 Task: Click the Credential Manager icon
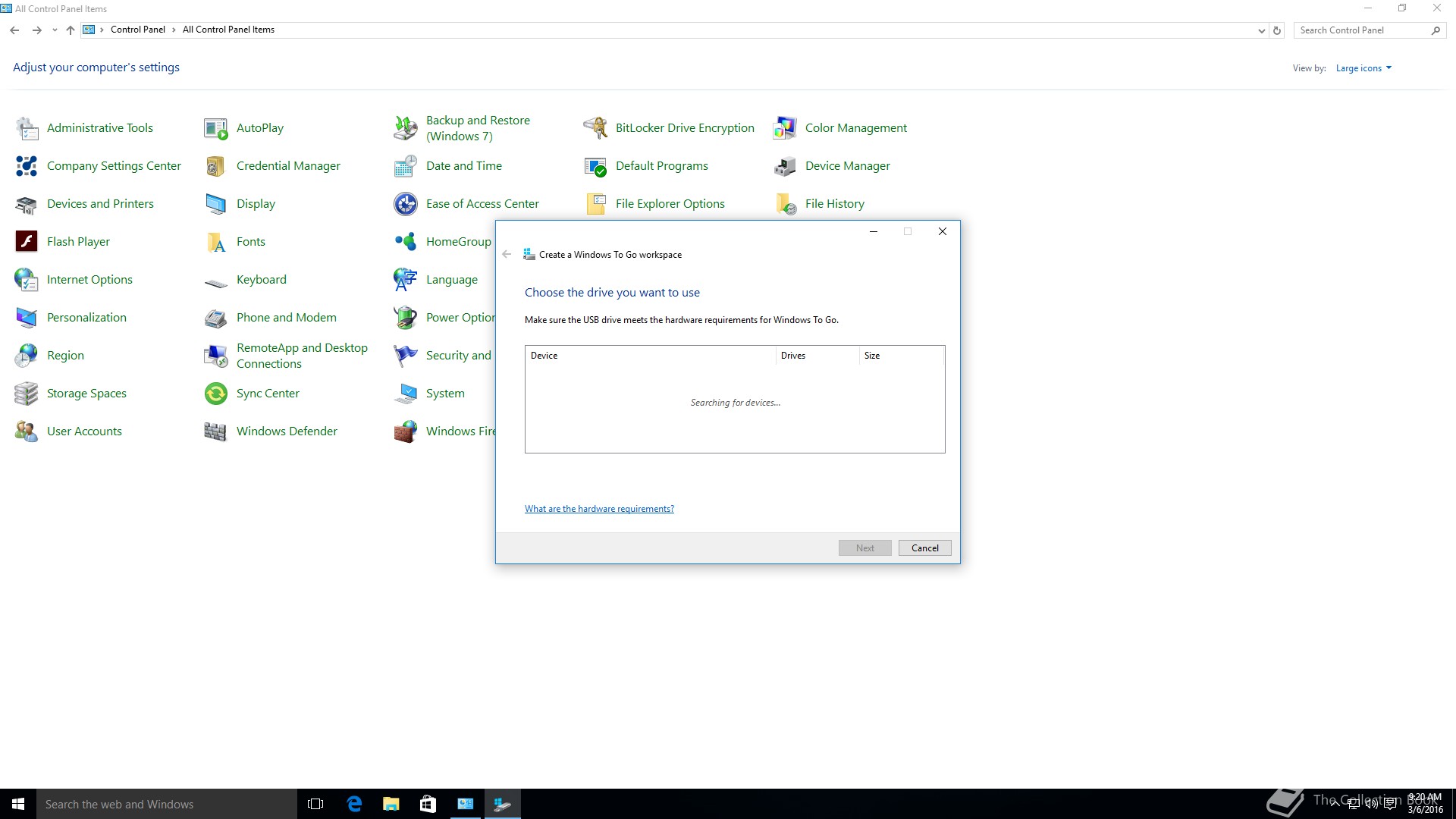pyautogui.click(x=215, y=166)
